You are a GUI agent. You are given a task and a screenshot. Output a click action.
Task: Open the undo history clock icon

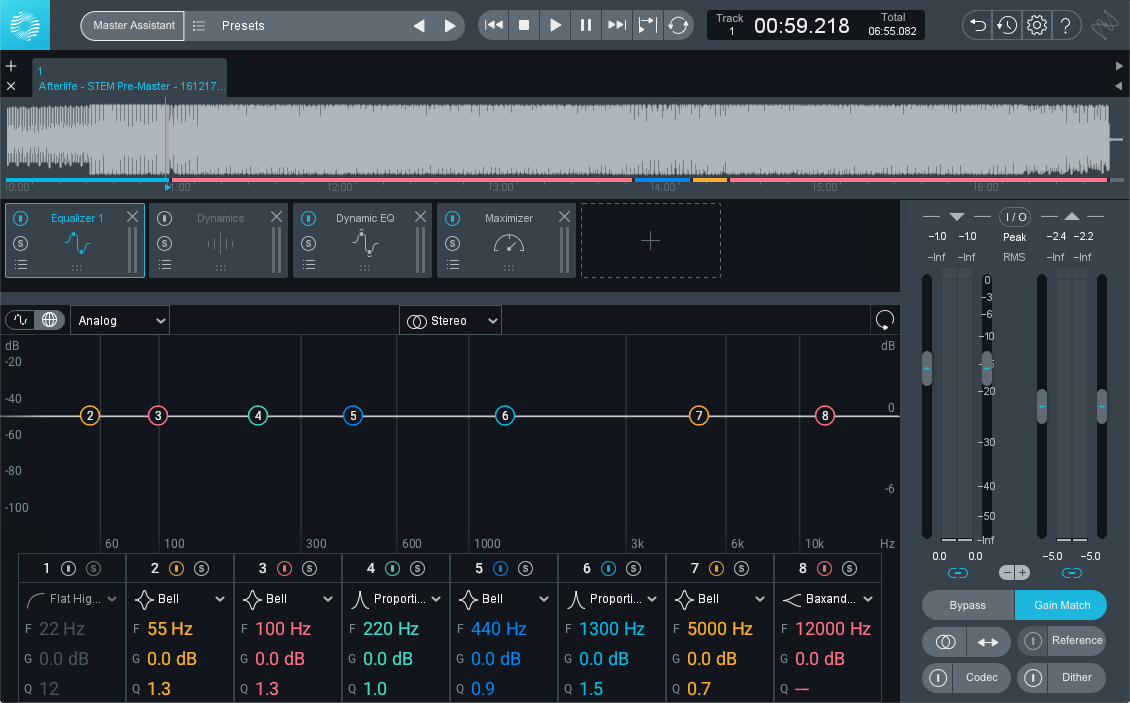(1007, 25)
